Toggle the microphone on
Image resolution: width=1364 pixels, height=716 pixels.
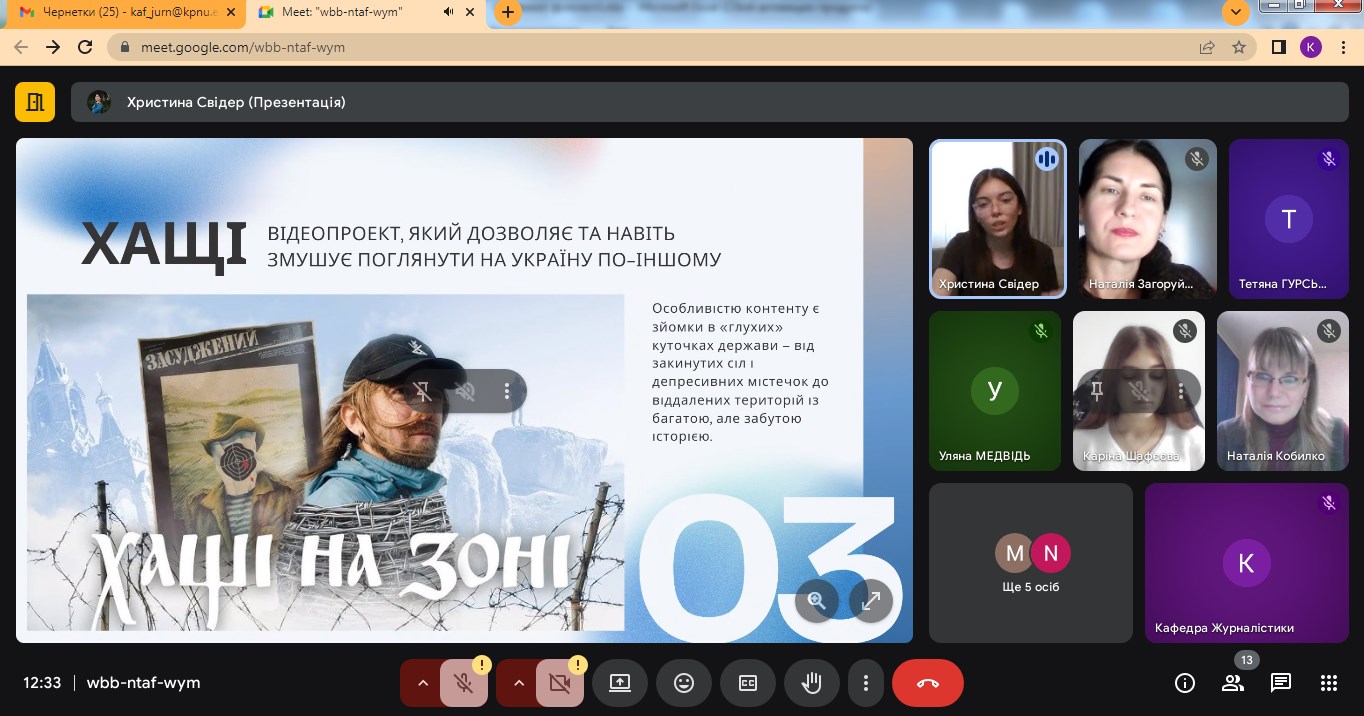click(x=463, y=683)
